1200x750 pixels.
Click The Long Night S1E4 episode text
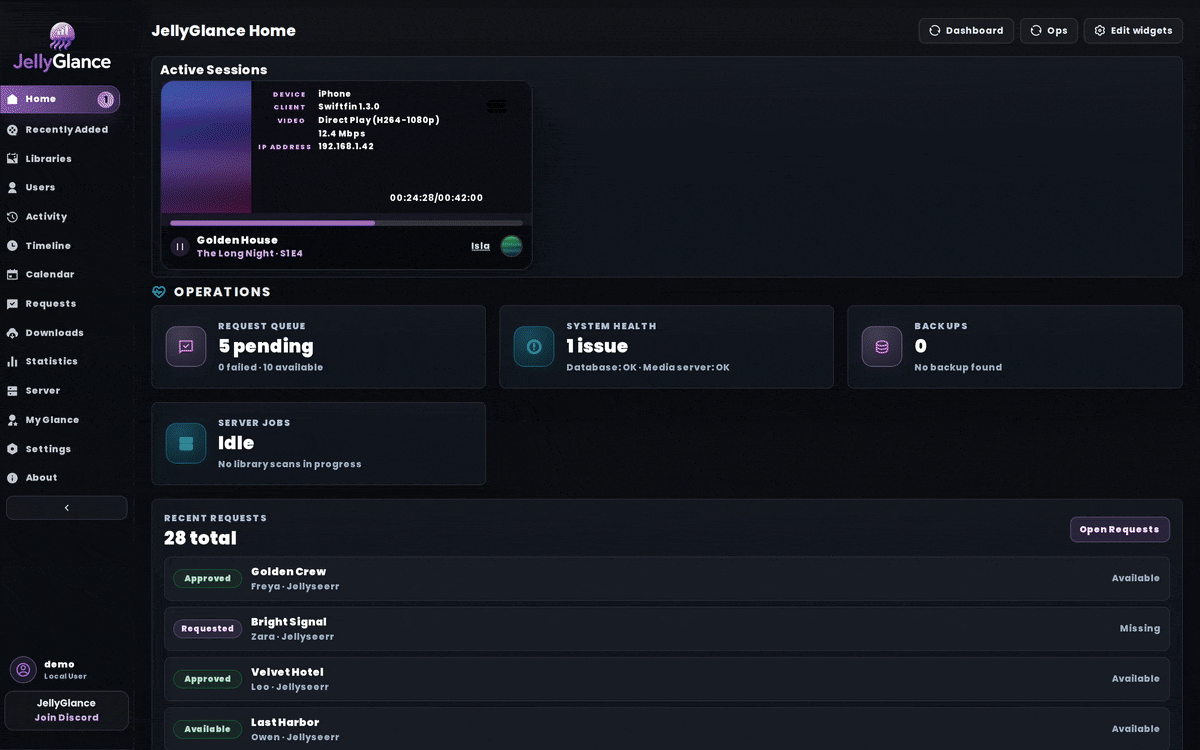tap(249, 254)
